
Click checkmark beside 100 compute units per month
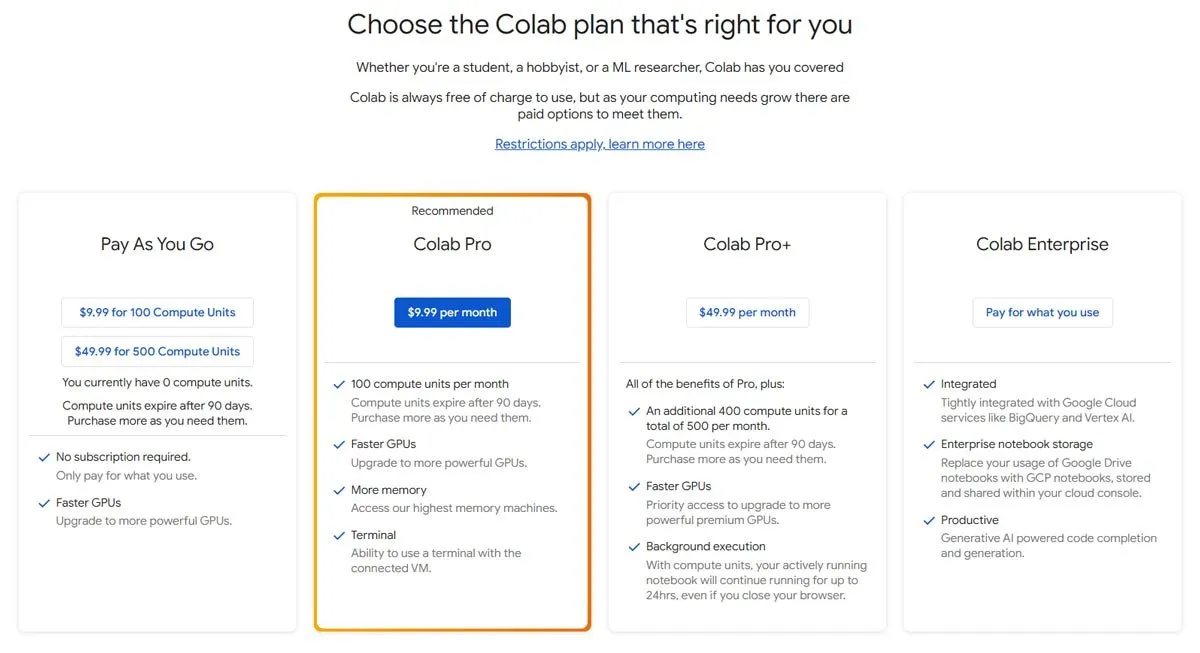(339, 384)
